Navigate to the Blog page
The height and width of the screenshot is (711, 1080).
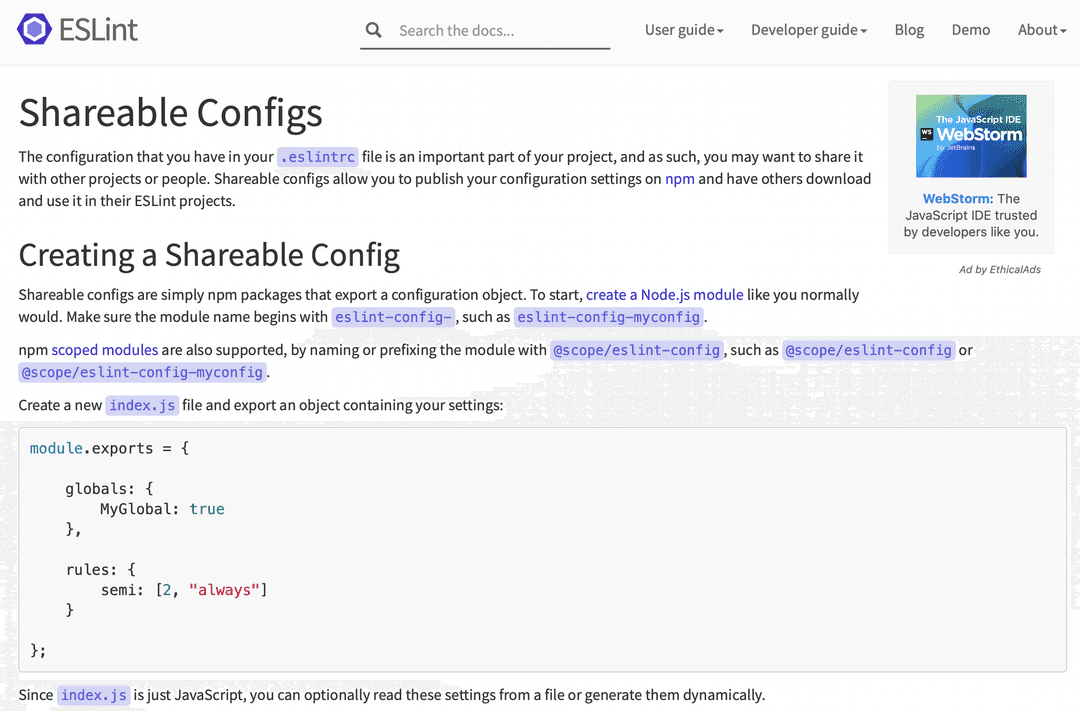pyautogui.click(x=909, y=30)
